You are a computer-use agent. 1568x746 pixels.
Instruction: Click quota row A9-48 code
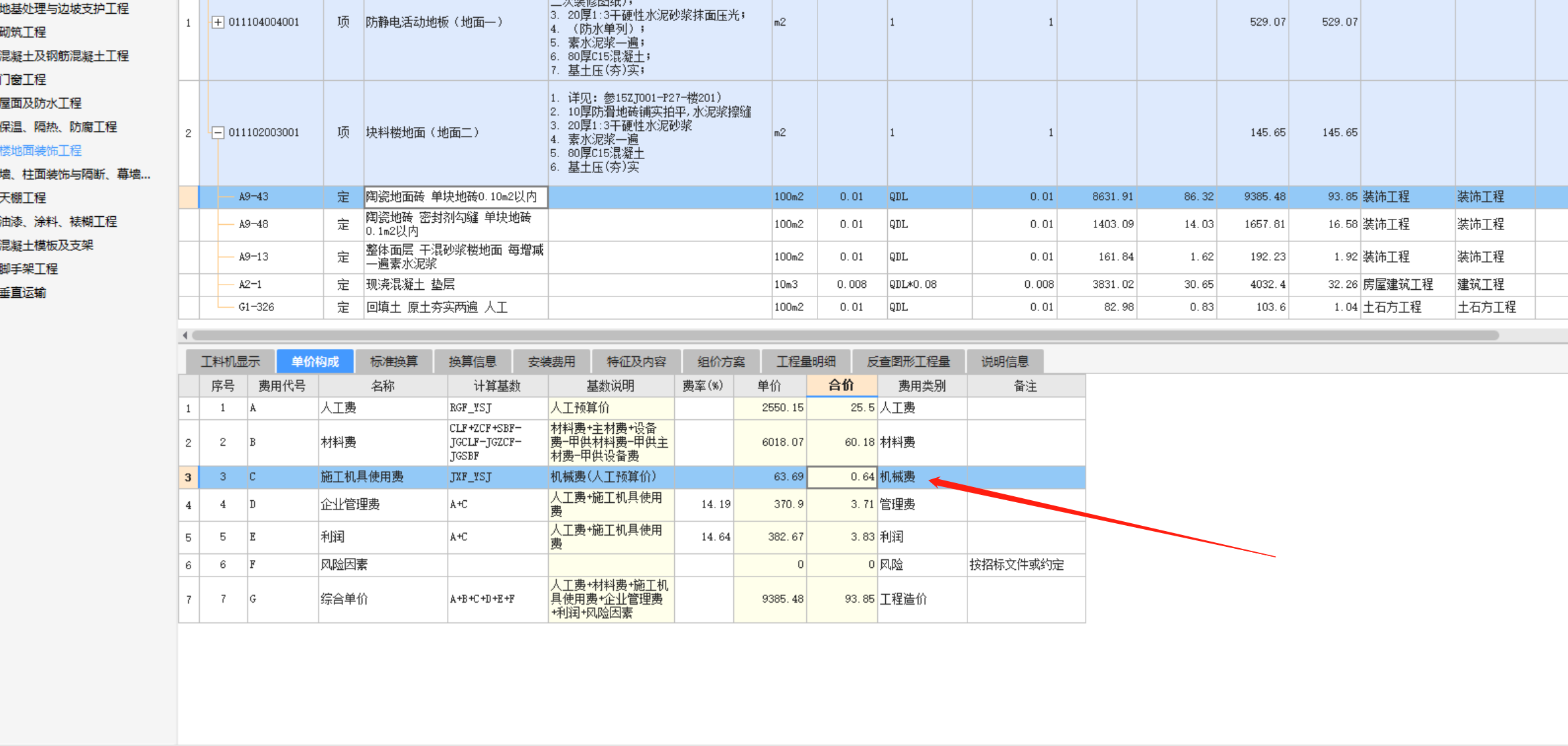point(253,224)
